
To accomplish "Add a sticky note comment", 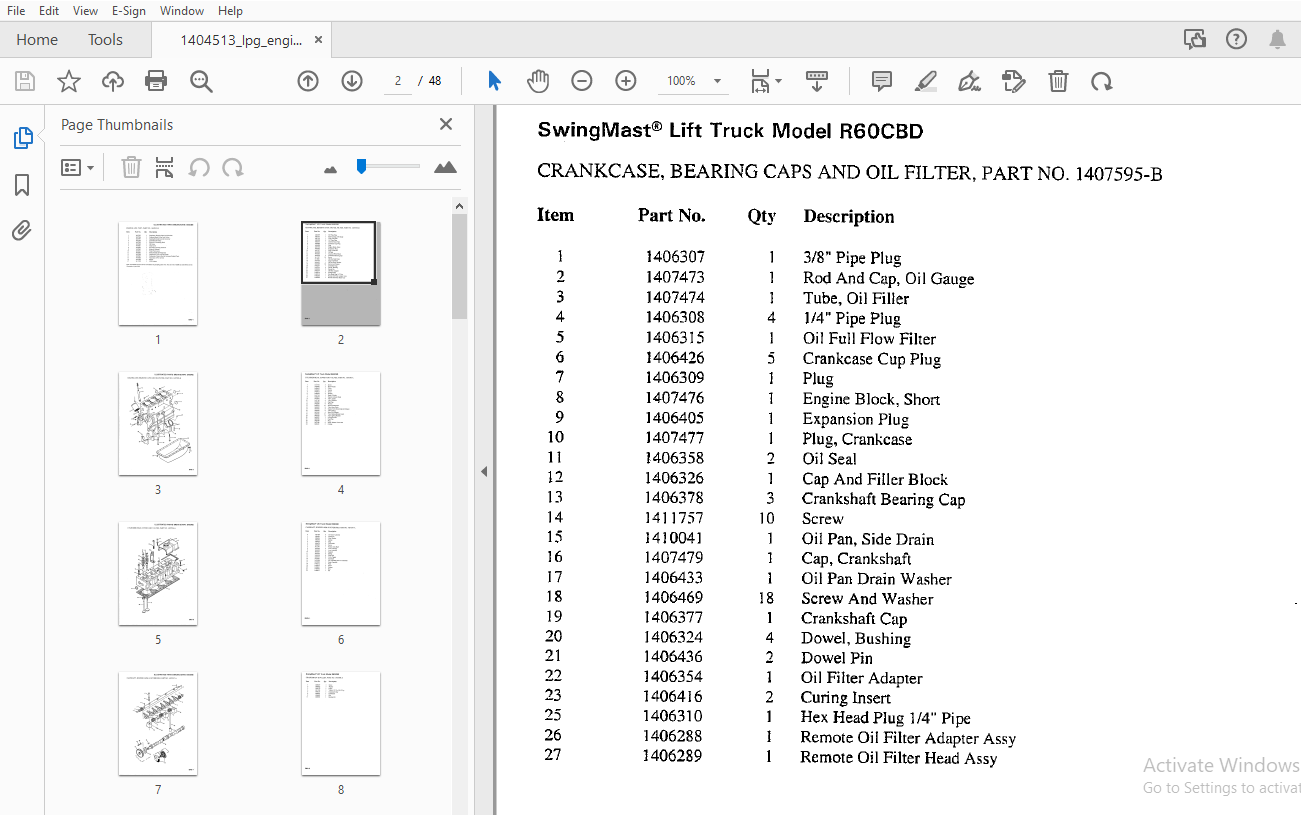I will 881,81.
